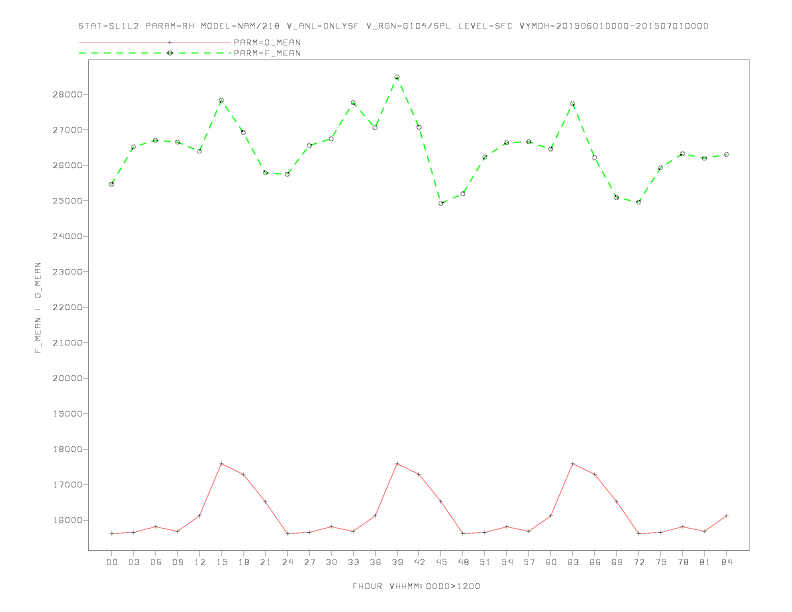Click the 24000 y-axis tick label
This screenshot has width=792, height=612.
[x=68, y=236]
